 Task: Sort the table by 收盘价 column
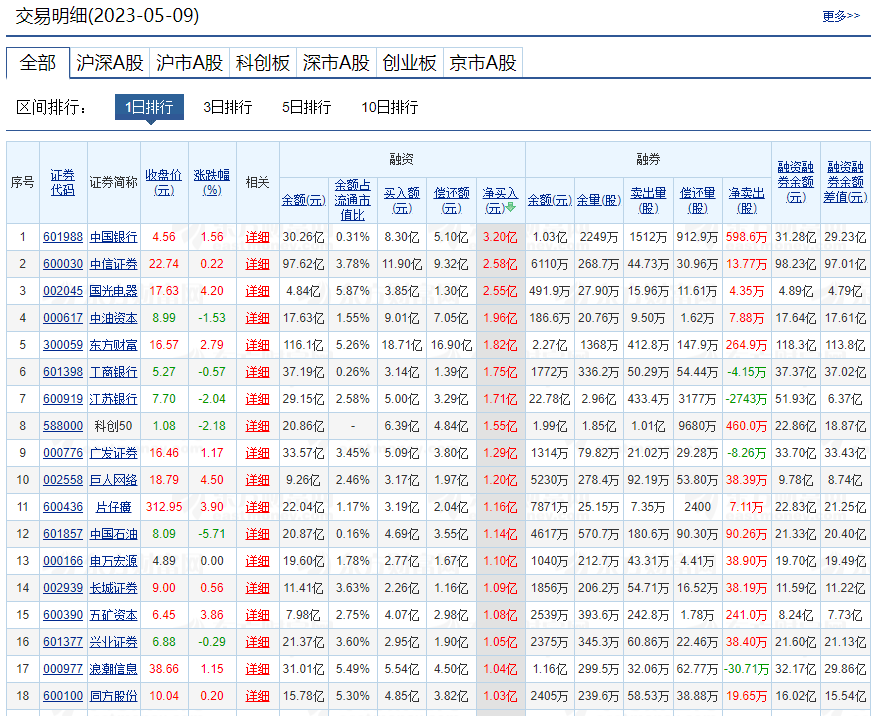163,182
